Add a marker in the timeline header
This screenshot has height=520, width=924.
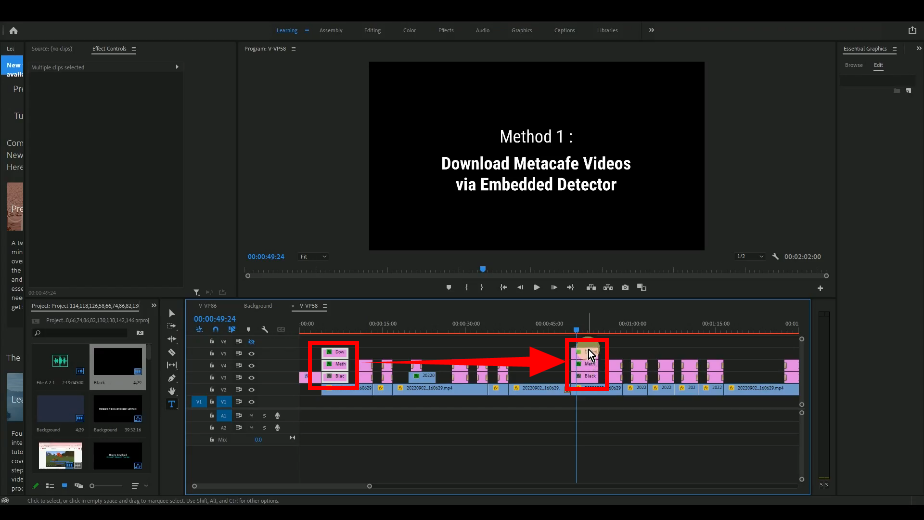(x=248, y=330)
